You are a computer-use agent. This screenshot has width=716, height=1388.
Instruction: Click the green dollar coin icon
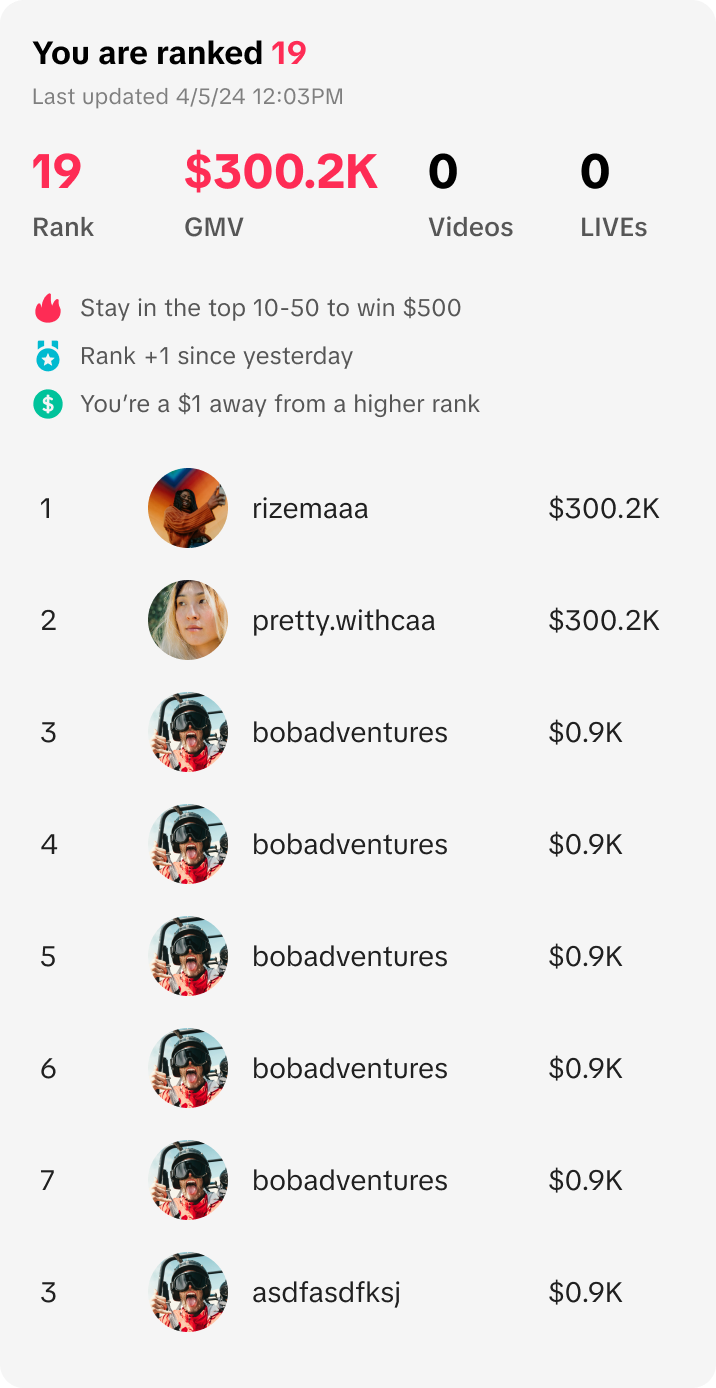coord(48,404)
